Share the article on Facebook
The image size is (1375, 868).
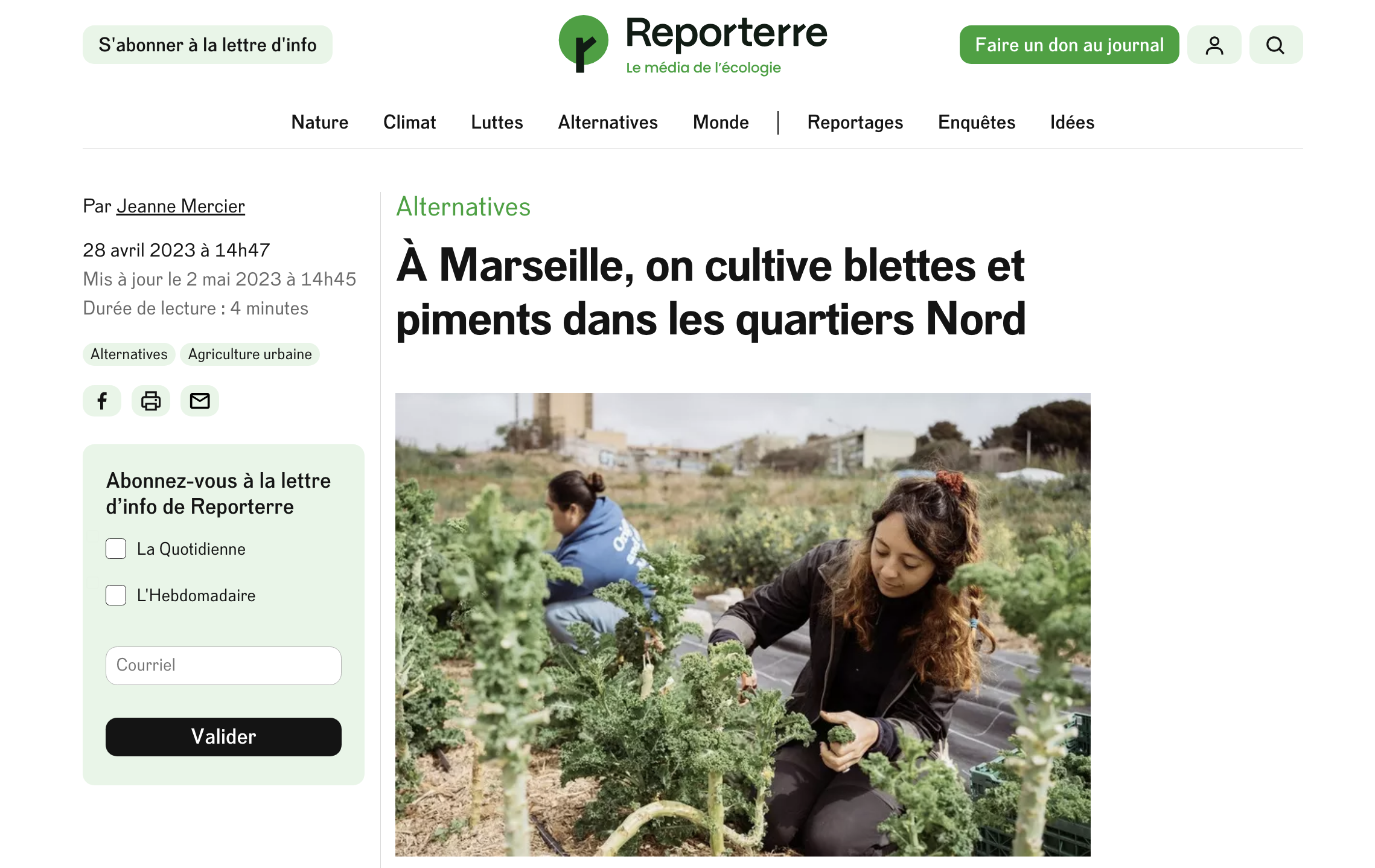click(x=102, y=401)
